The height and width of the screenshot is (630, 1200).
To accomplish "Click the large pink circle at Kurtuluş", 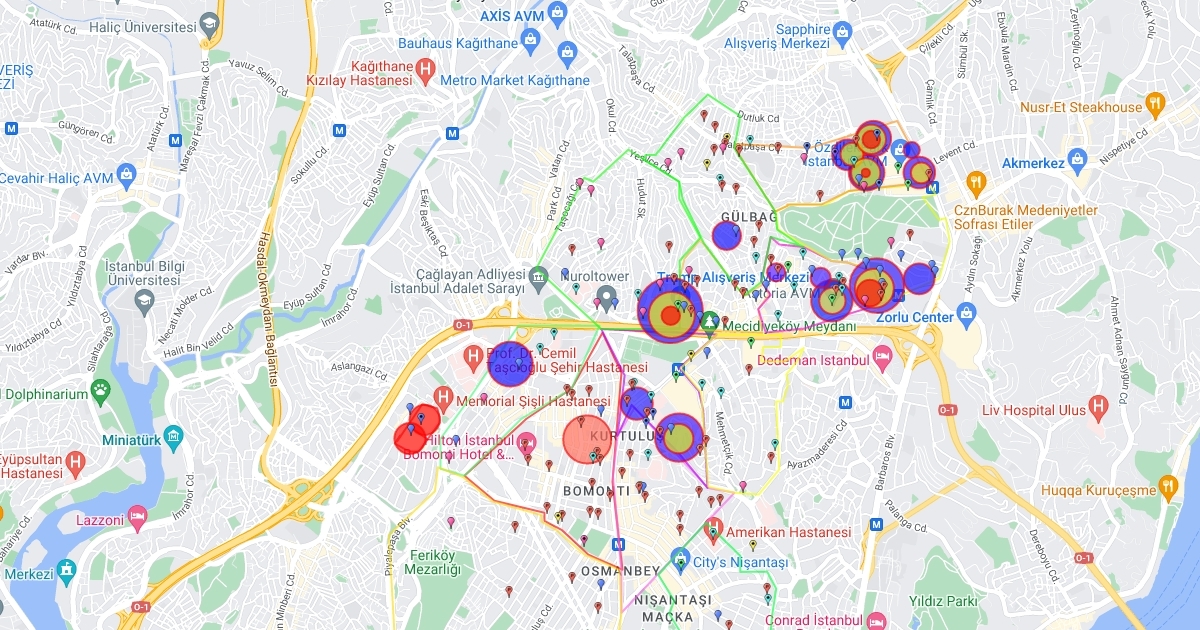I will [x=587, y=439].
